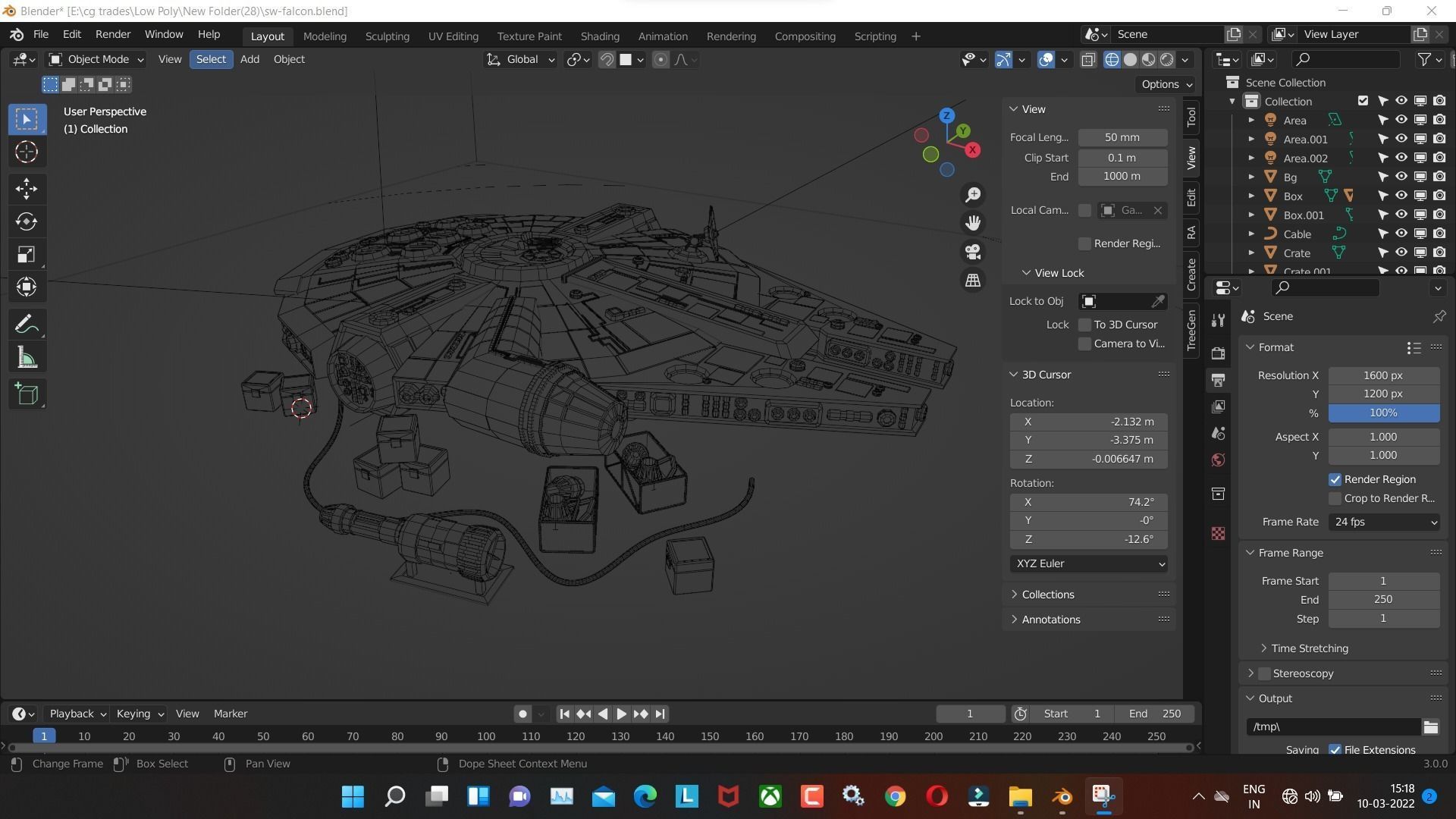Enable rendered viewport shading
Image resolution: width=1456 pixels, height=819 pixels.
(x=1167, y=59)
